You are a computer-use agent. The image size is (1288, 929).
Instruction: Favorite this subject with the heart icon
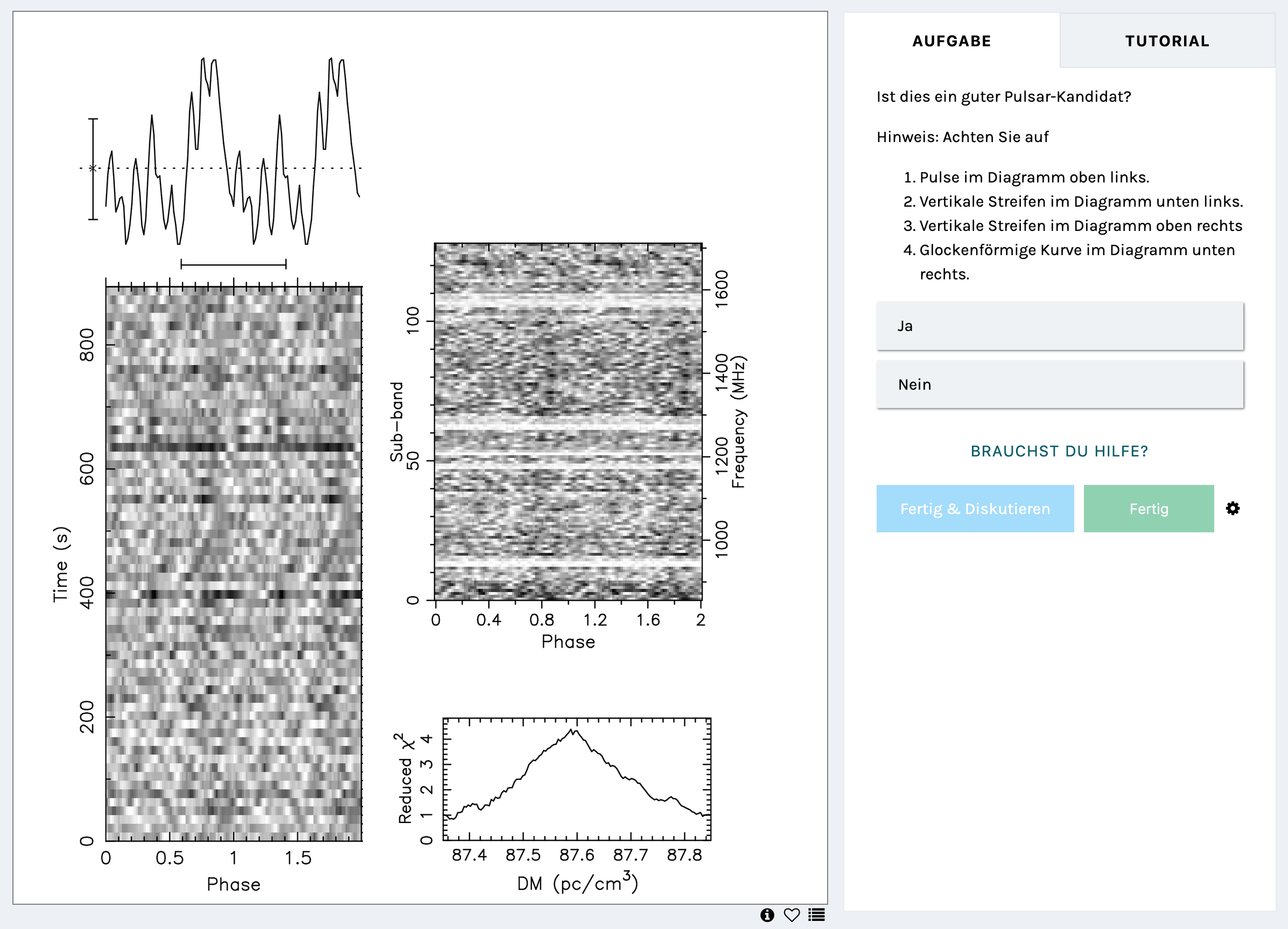(792, 915)
